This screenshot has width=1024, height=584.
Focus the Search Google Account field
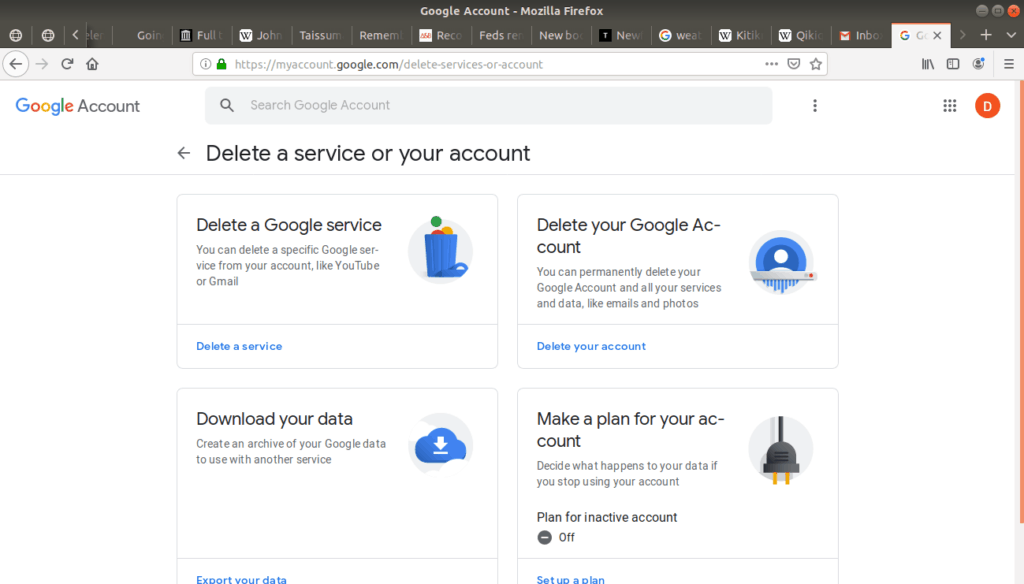coord(488,105)
